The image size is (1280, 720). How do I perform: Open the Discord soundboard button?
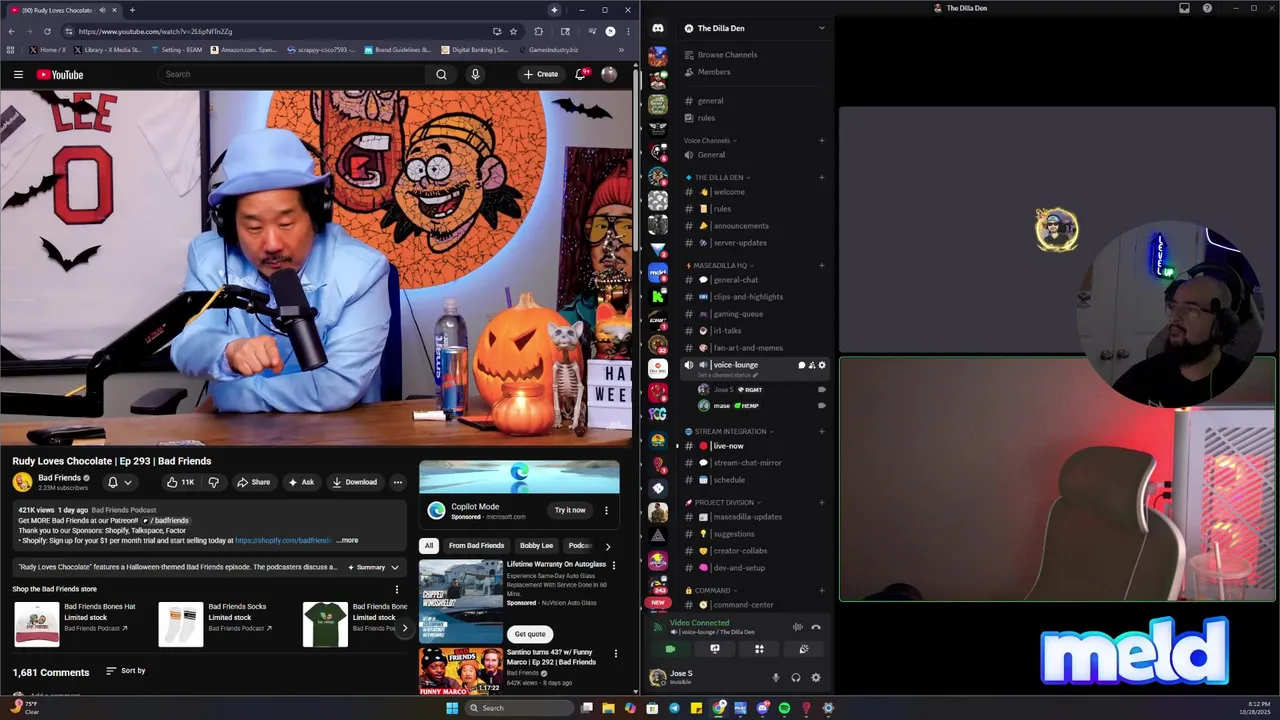[x=803, y=649]
